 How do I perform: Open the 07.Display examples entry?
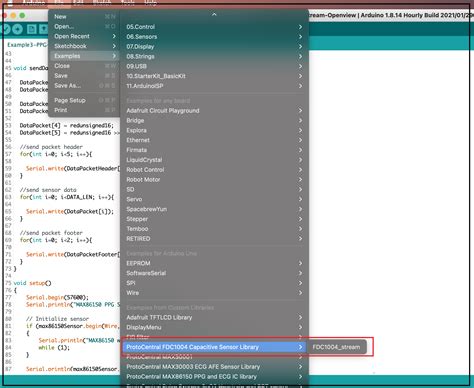pos(214,47)
